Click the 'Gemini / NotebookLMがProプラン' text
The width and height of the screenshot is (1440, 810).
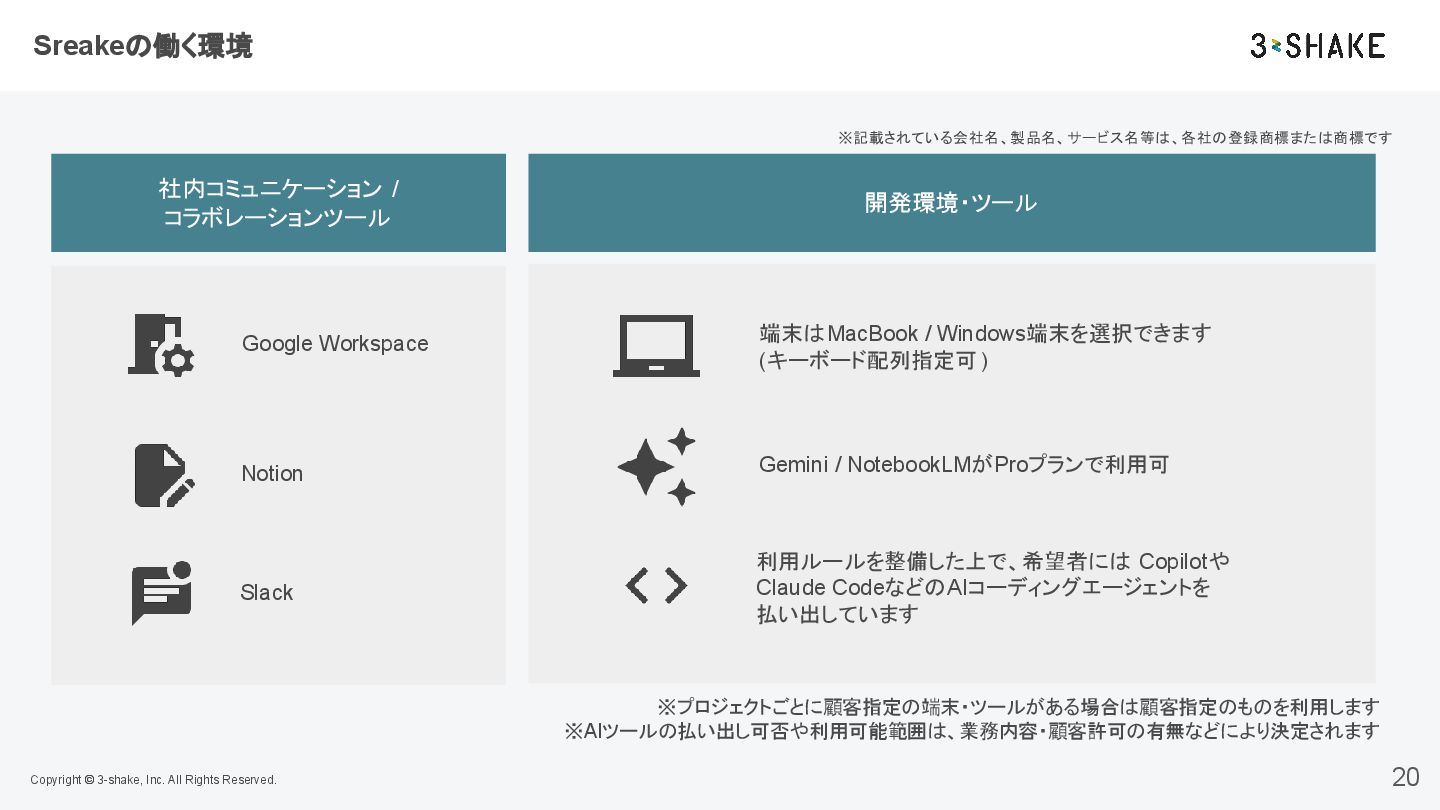[964, 464]
